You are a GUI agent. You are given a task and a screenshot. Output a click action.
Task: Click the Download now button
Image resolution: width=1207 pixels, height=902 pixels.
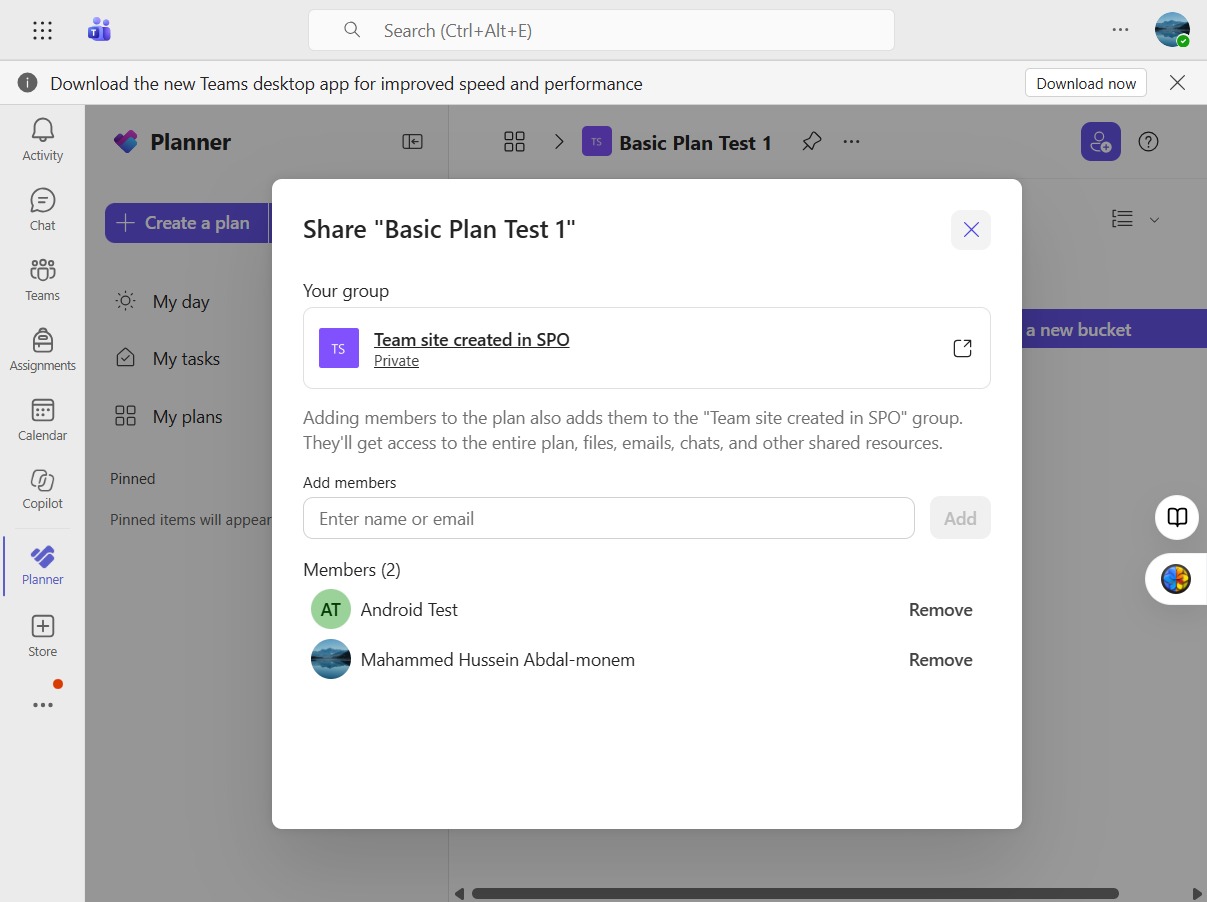point(1086,83)
